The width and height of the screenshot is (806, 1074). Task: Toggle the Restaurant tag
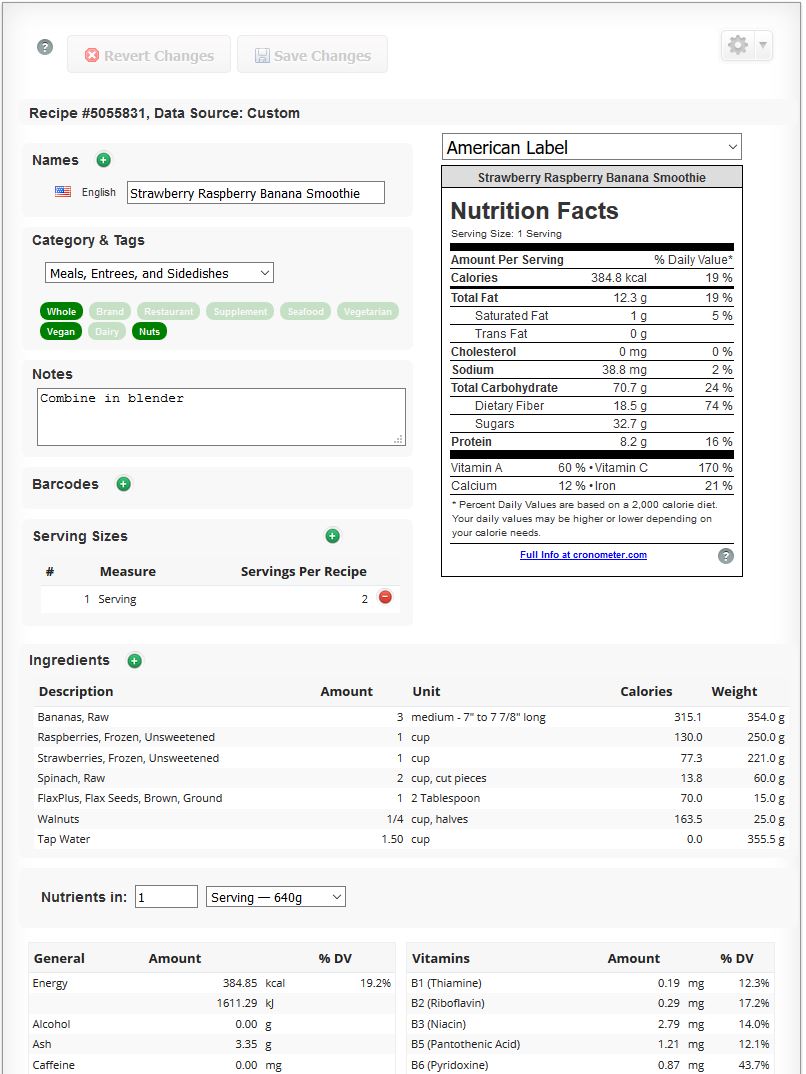point(168,312)
